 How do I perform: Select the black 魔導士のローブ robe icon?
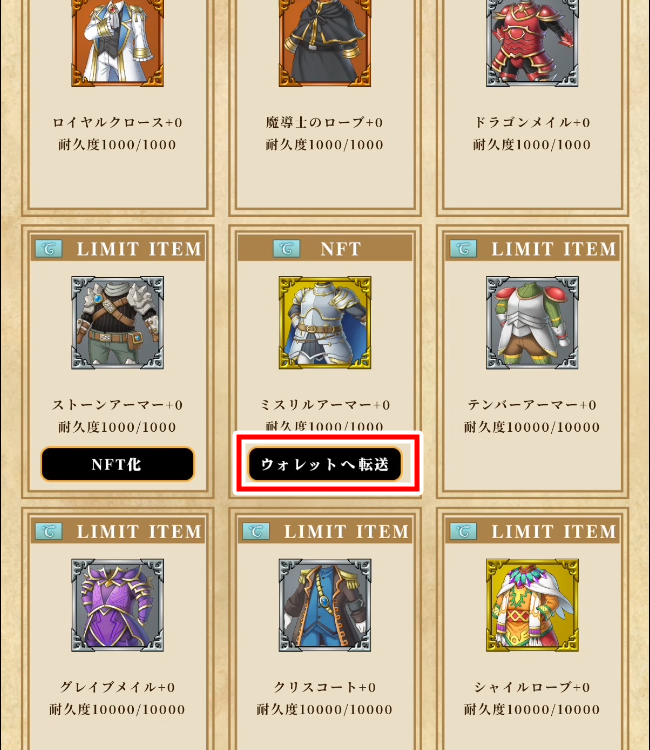(325, 43)
